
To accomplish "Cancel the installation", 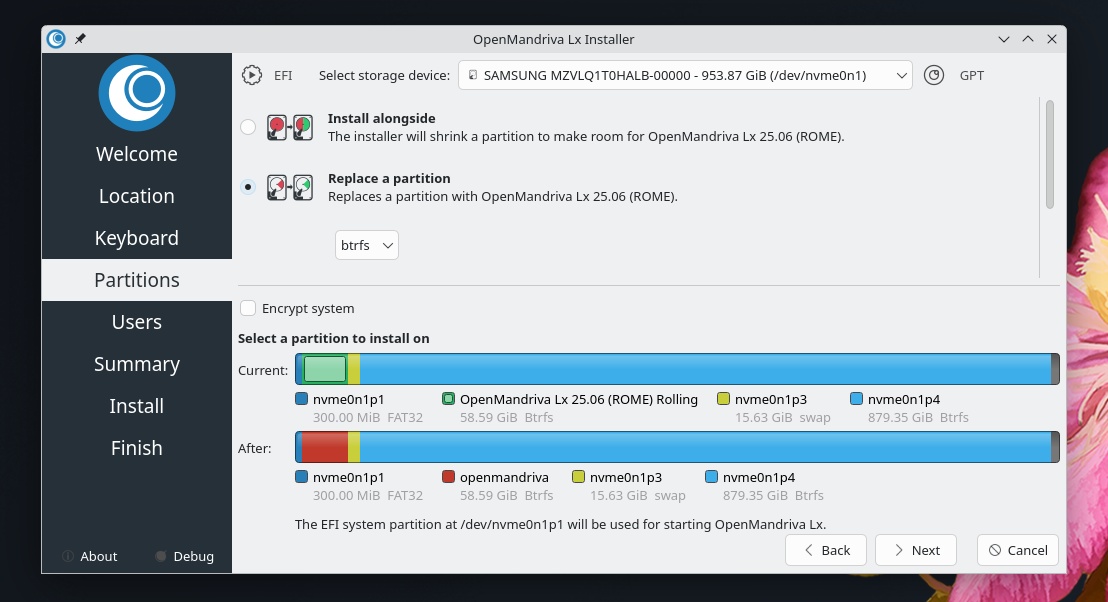I will (x=1017, y=550).
